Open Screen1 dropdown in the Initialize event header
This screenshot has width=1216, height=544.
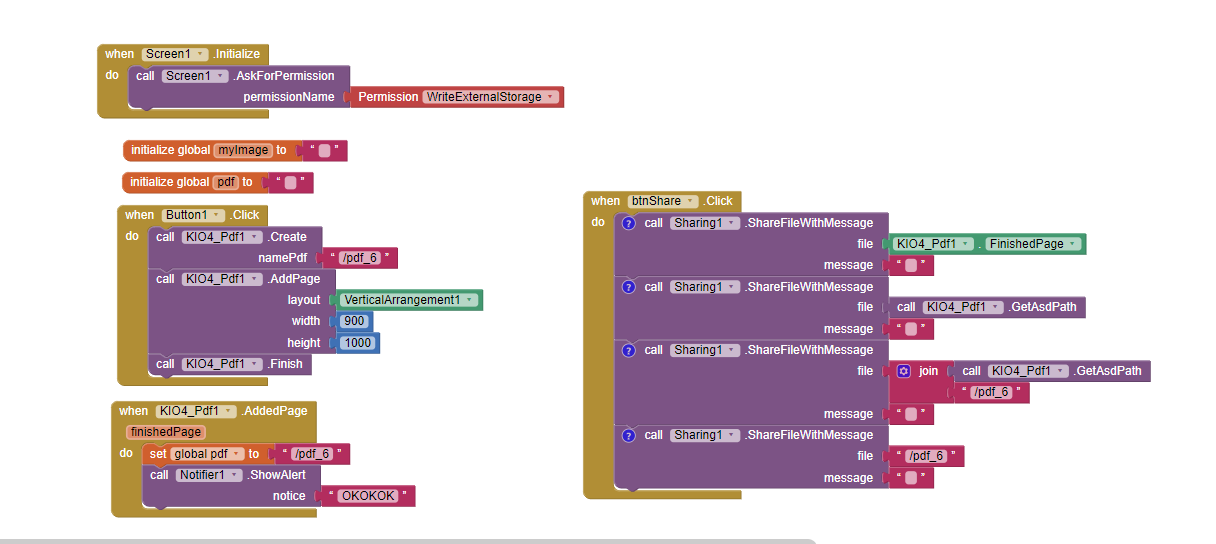pos(201,54)
